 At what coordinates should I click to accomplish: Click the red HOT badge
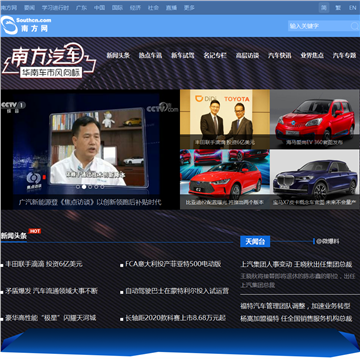click(x=35, y=231)
